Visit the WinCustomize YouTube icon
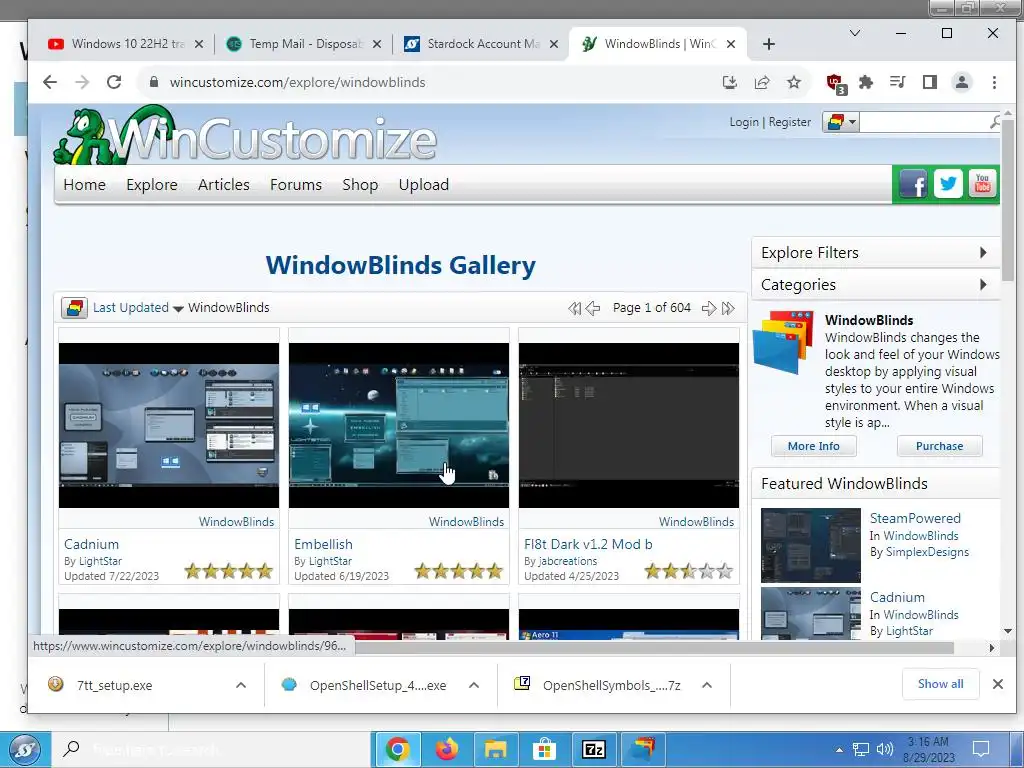The width and height of the screenshot is (1024, 768). [982, 184]
